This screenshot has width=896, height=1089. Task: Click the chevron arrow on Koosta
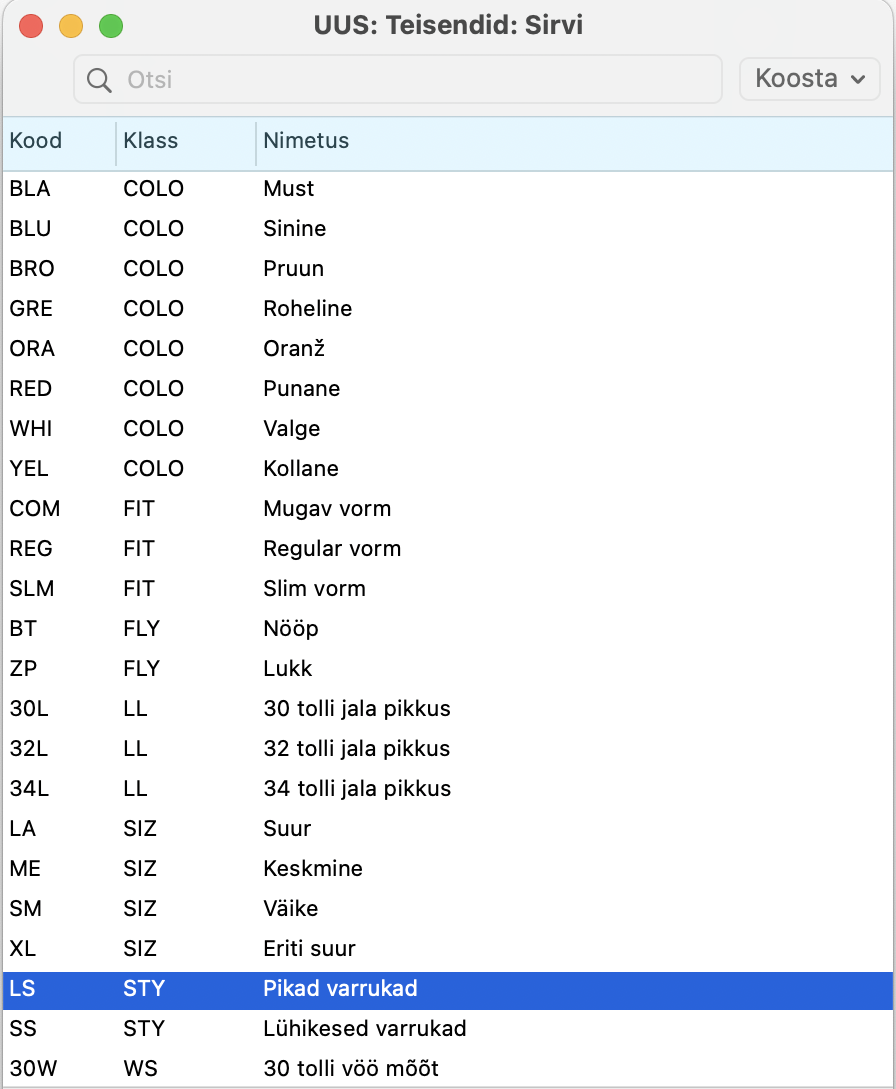tap(858, 79)
